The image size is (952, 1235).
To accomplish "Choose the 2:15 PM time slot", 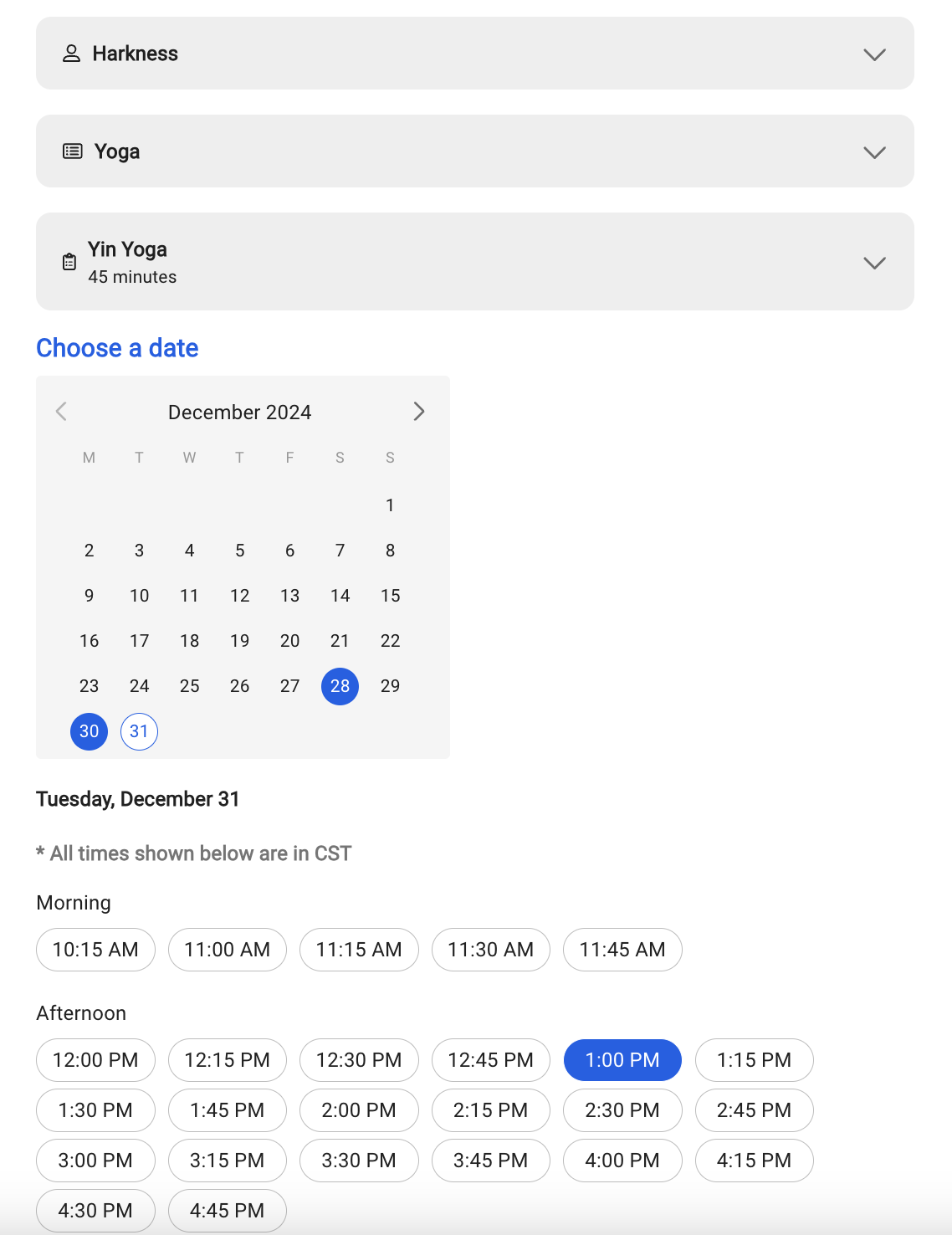I will pyautogui.click(x=490, y=1110).
